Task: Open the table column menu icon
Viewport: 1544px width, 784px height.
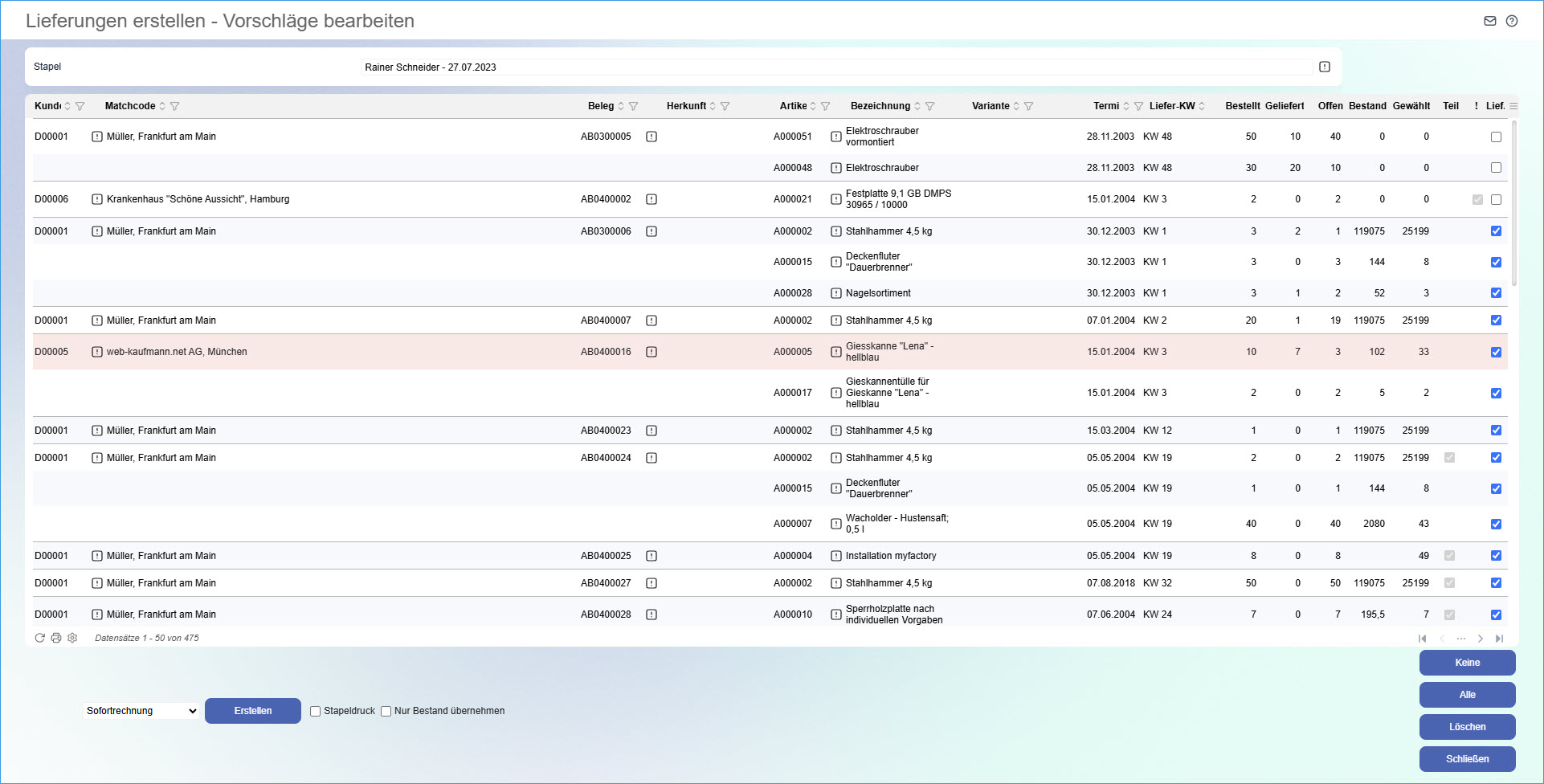Action: [x=1513, y=106]
